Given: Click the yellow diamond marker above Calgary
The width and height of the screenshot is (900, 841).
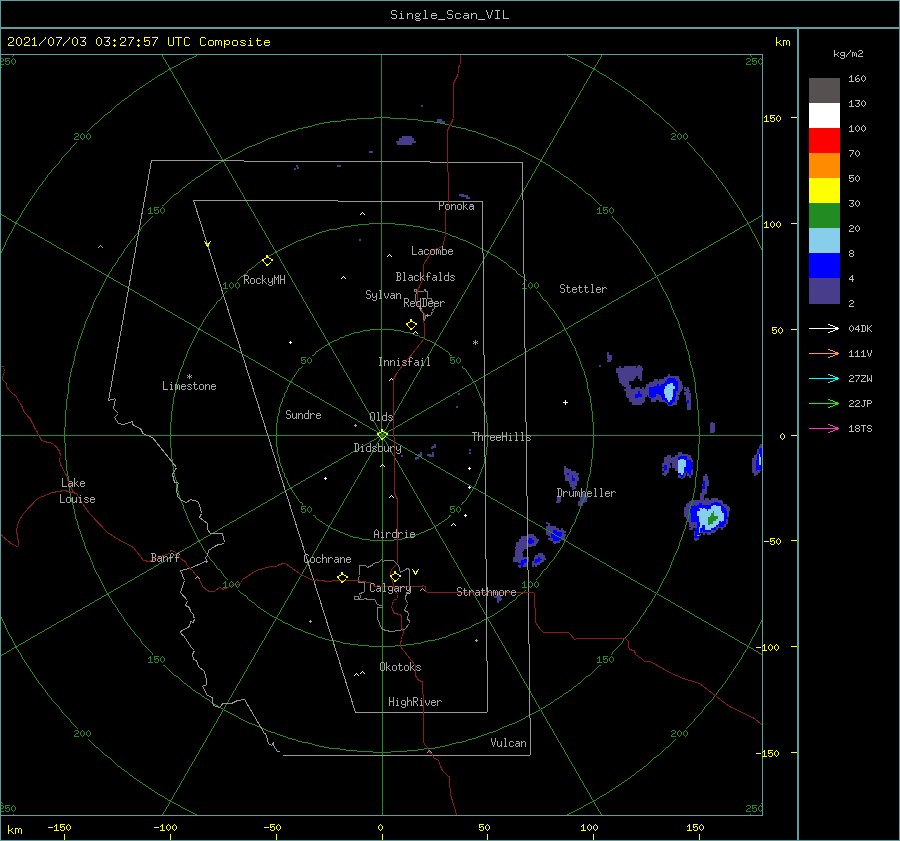Looking at the screenshot, I should tap(395, 576).
